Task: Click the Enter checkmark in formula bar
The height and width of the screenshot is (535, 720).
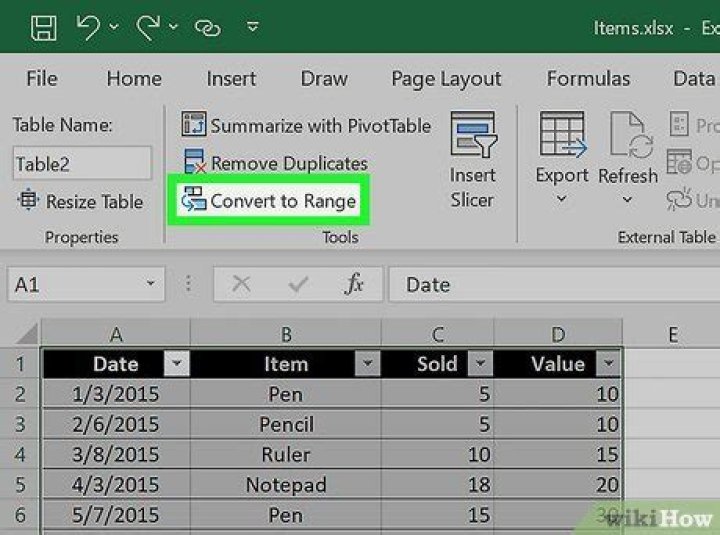Action: tap(298, 284)
